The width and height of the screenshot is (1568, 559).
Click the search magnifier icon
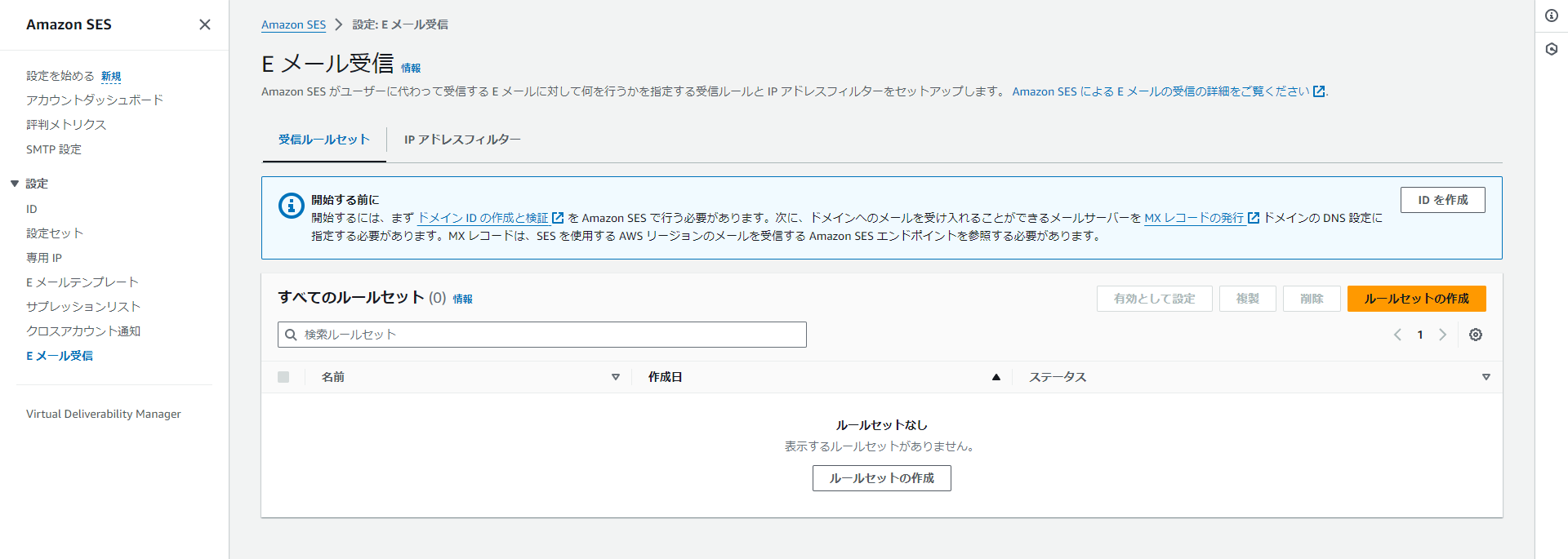291,335
